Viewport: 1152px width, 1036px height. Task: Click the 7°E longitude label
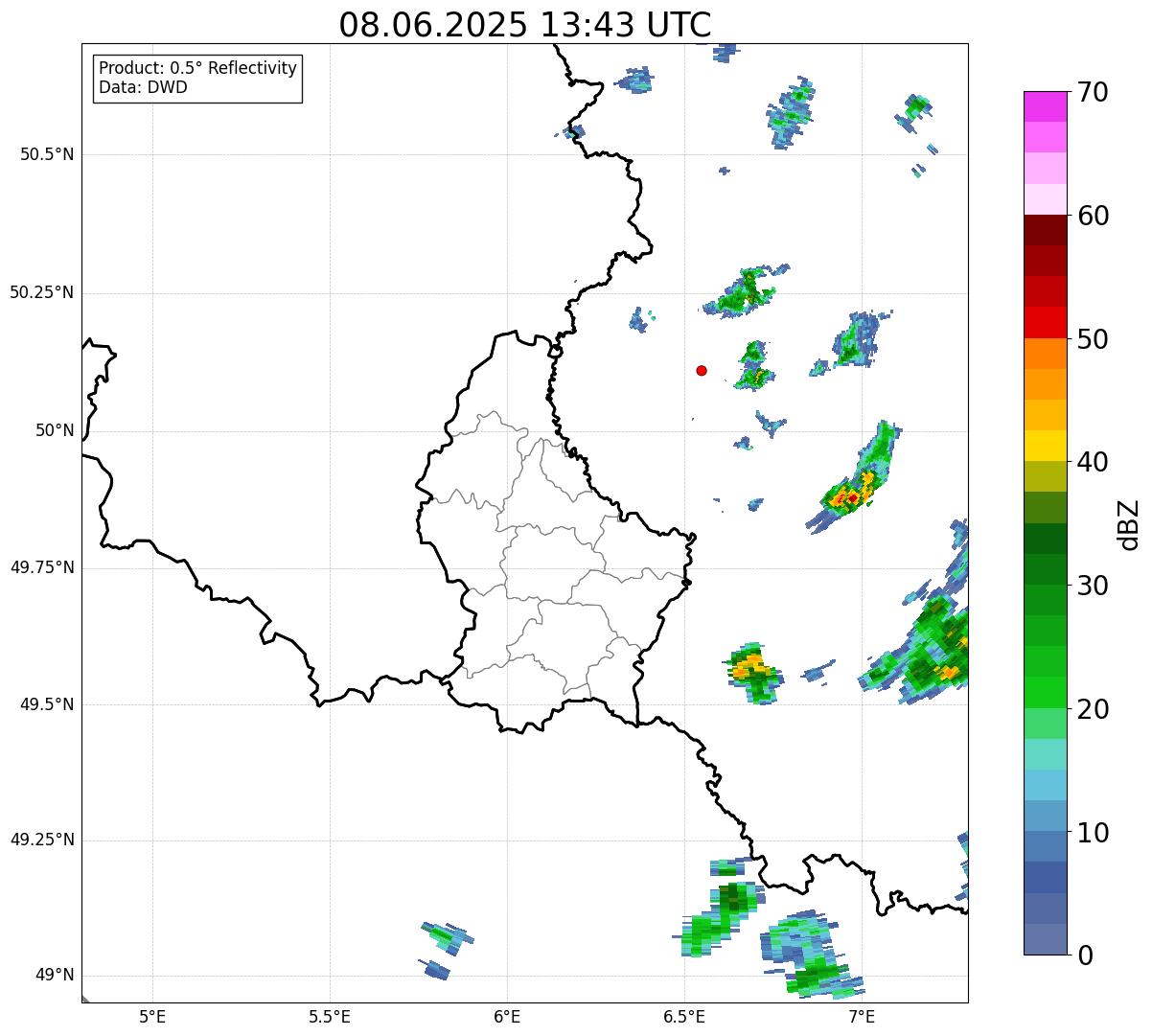[862, 1016]
